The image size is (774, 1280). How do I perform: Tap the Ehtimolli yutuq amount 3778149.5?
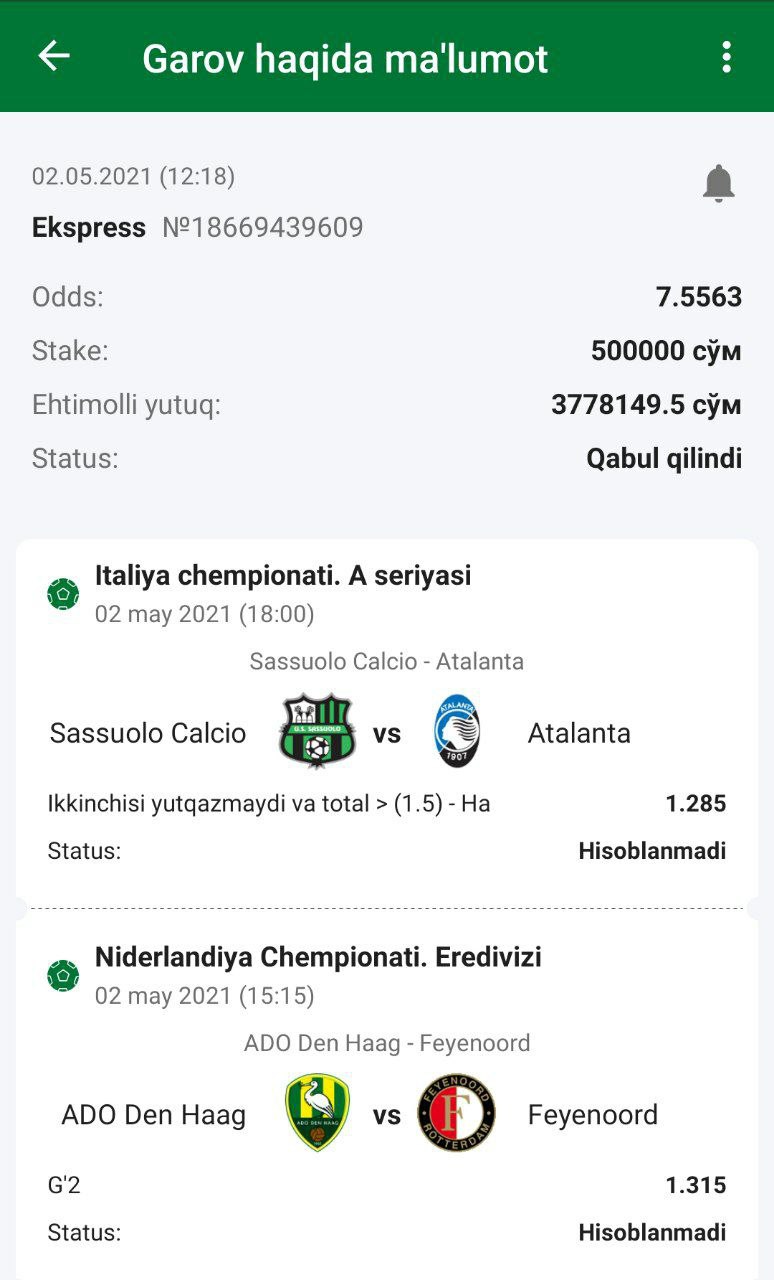click(646, 405)
